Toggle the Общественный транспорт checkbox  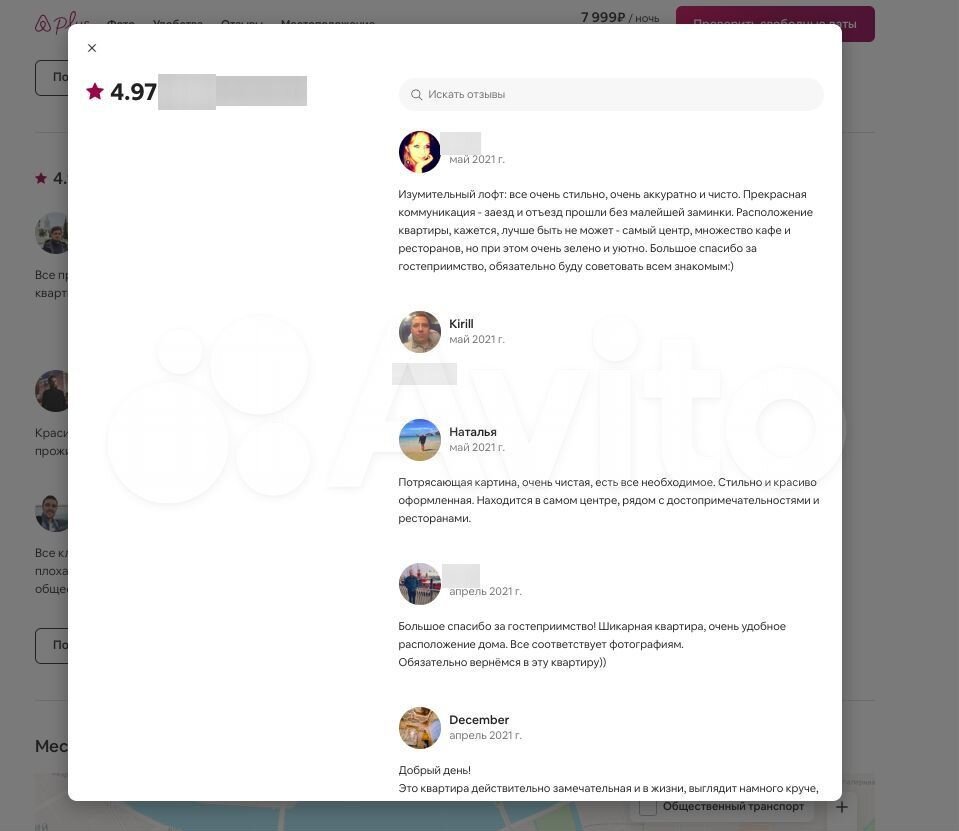[648, 807]
